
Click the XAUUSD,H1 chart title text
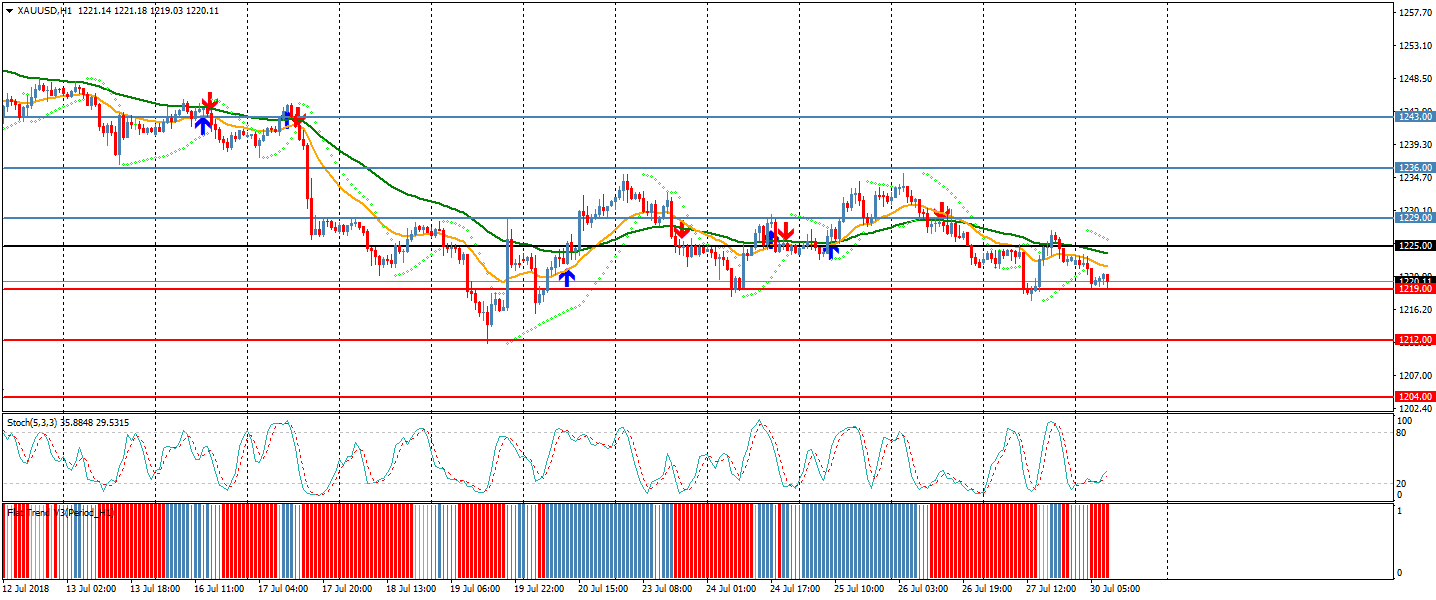[x=45, y=10]
